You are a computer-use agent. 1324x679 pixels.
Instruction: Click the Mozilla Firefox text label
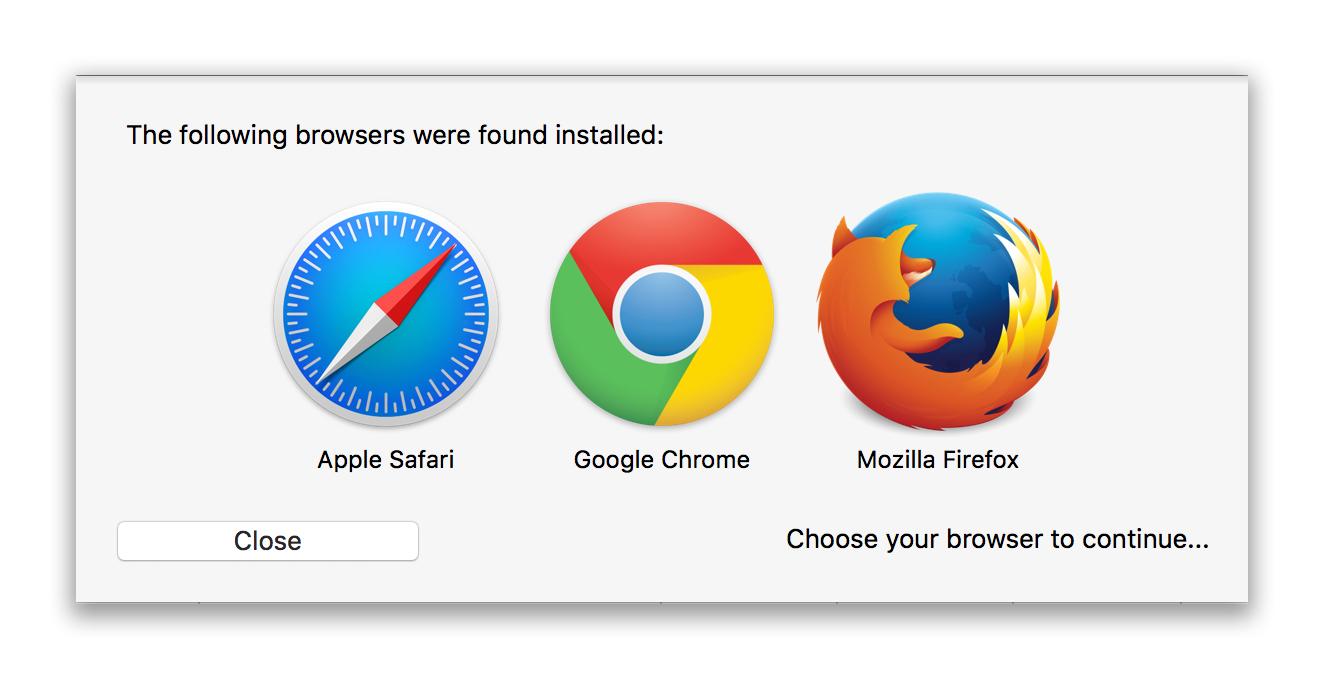click(937, 460)
